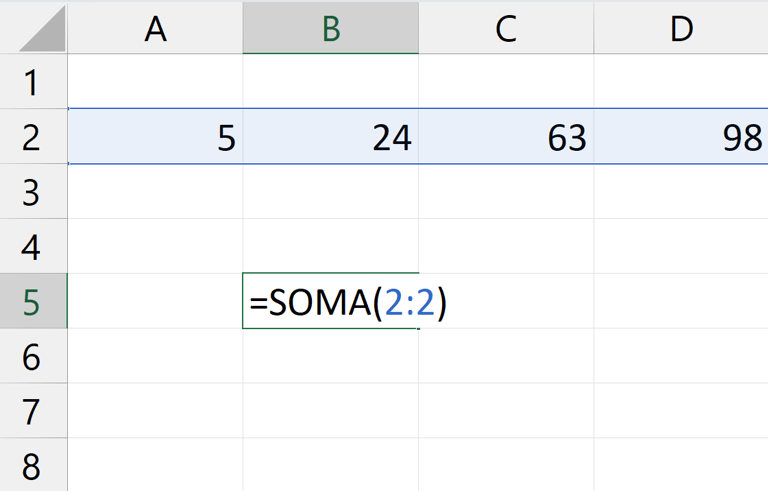The height and width of the screenshot is (491, 768).
Task: Select column A header
Action: click(x=155, y=29)
